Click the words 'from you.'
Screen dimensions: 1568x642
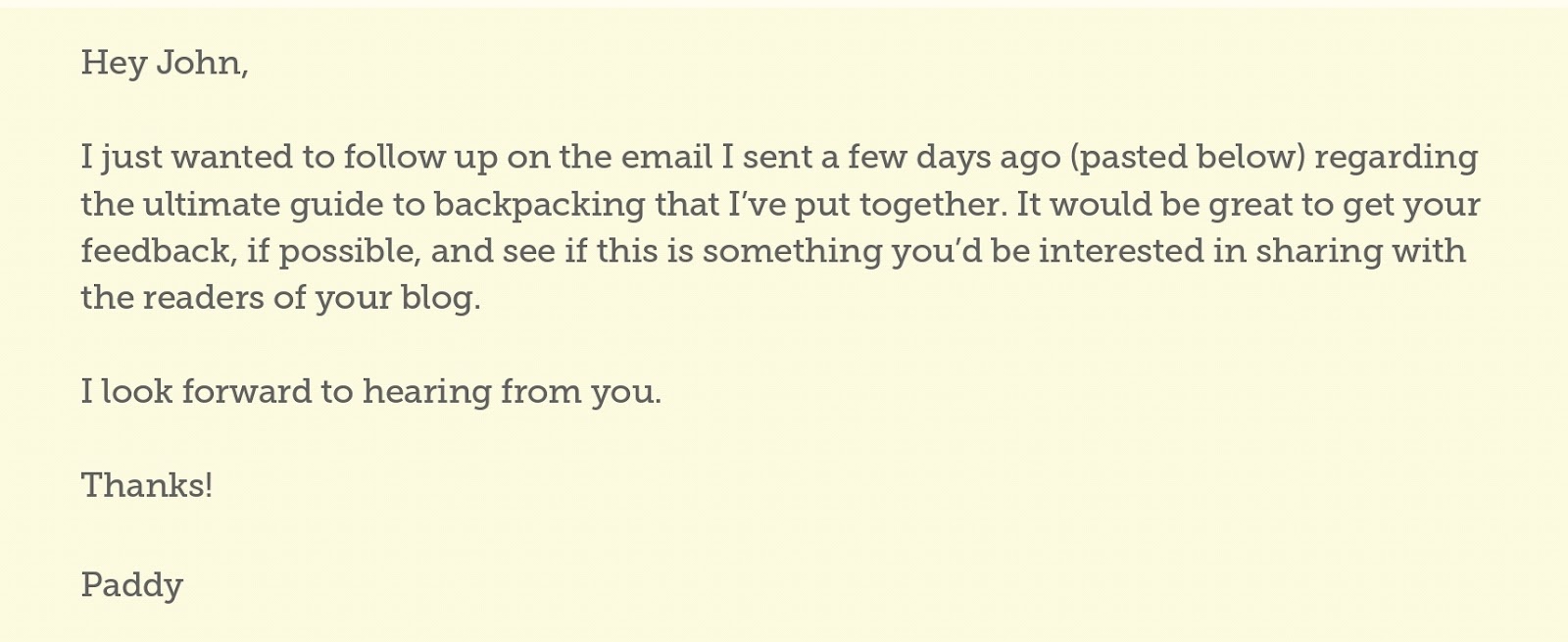pos(581,392)
